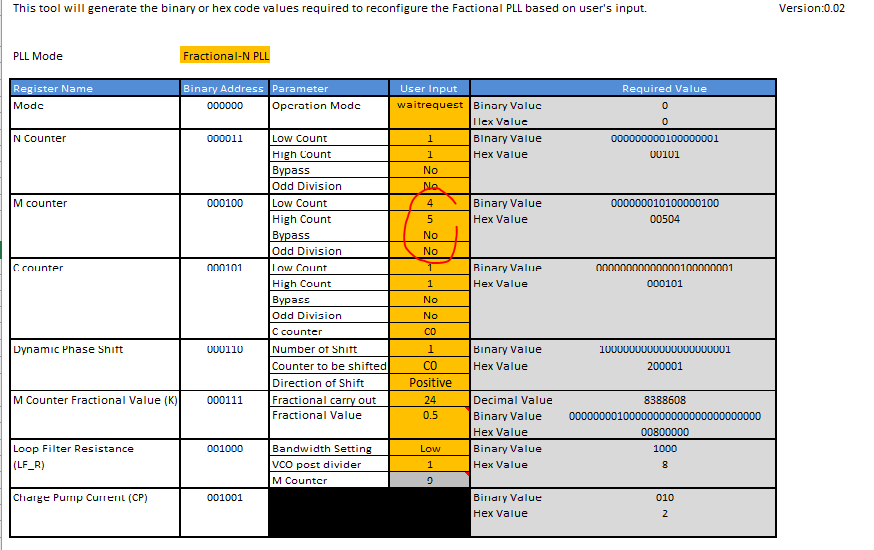Click C counter Odd Division No cell

click(430, 315)
